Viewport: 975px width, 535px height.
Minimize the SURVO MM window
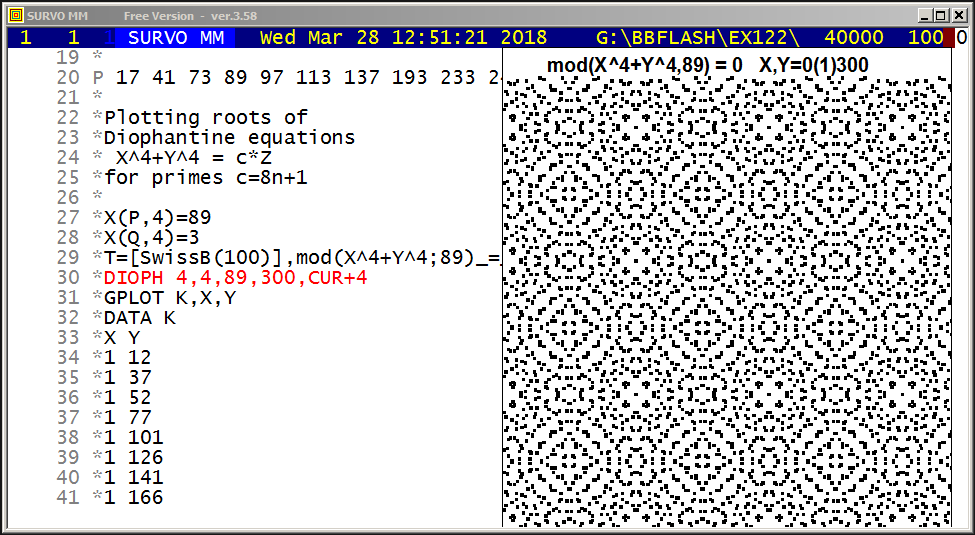click(x=926, y=16)
